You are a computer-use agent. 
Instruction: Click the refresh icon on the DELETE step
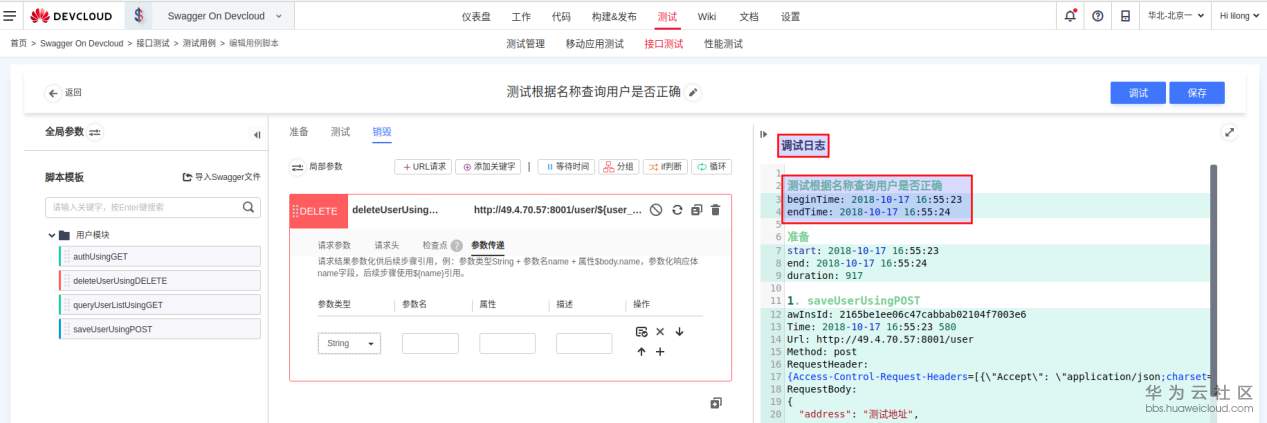tap(677, 210)
